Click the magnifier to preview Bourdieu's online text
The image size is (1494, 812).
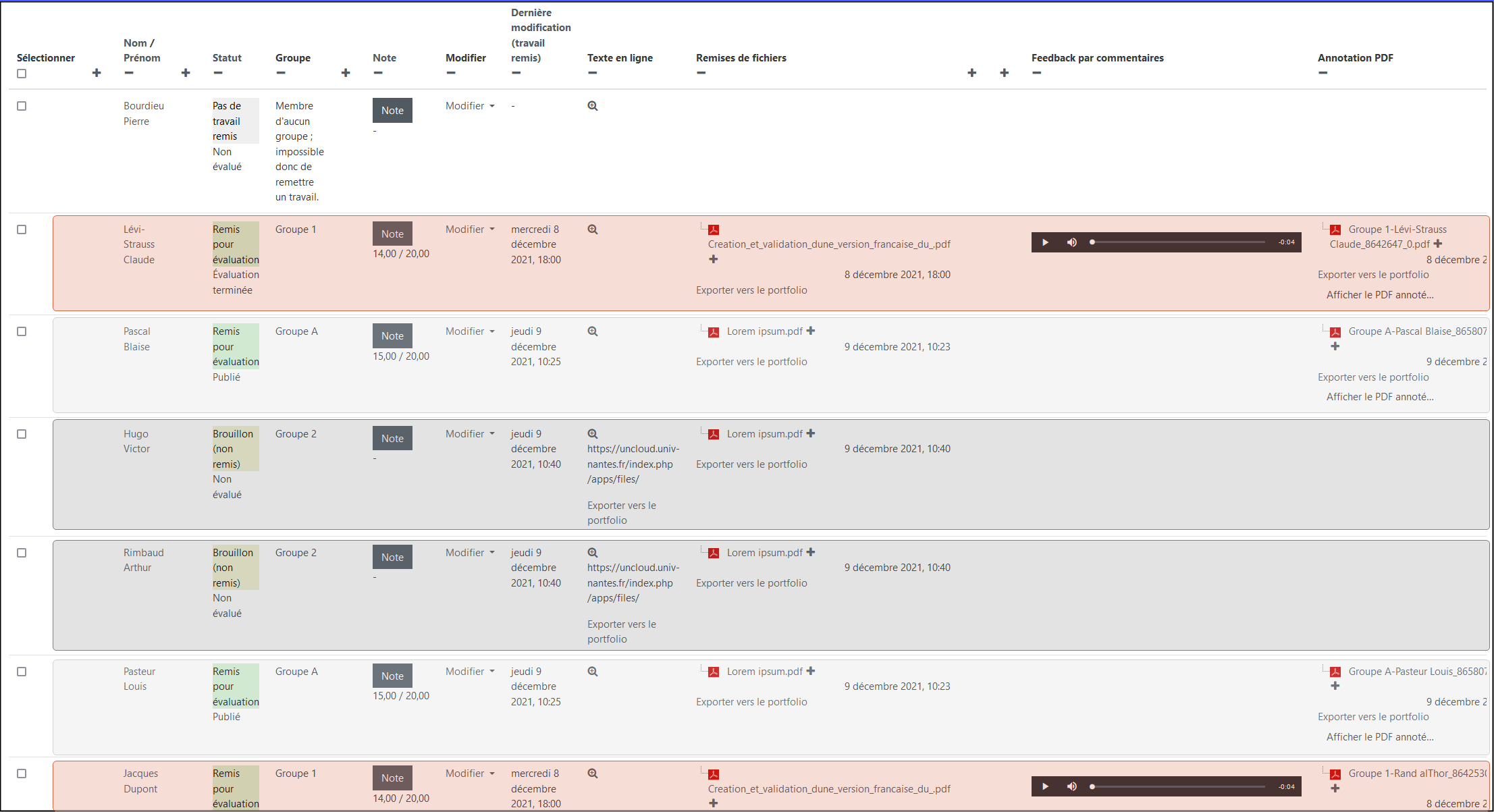tap(592, 106)
